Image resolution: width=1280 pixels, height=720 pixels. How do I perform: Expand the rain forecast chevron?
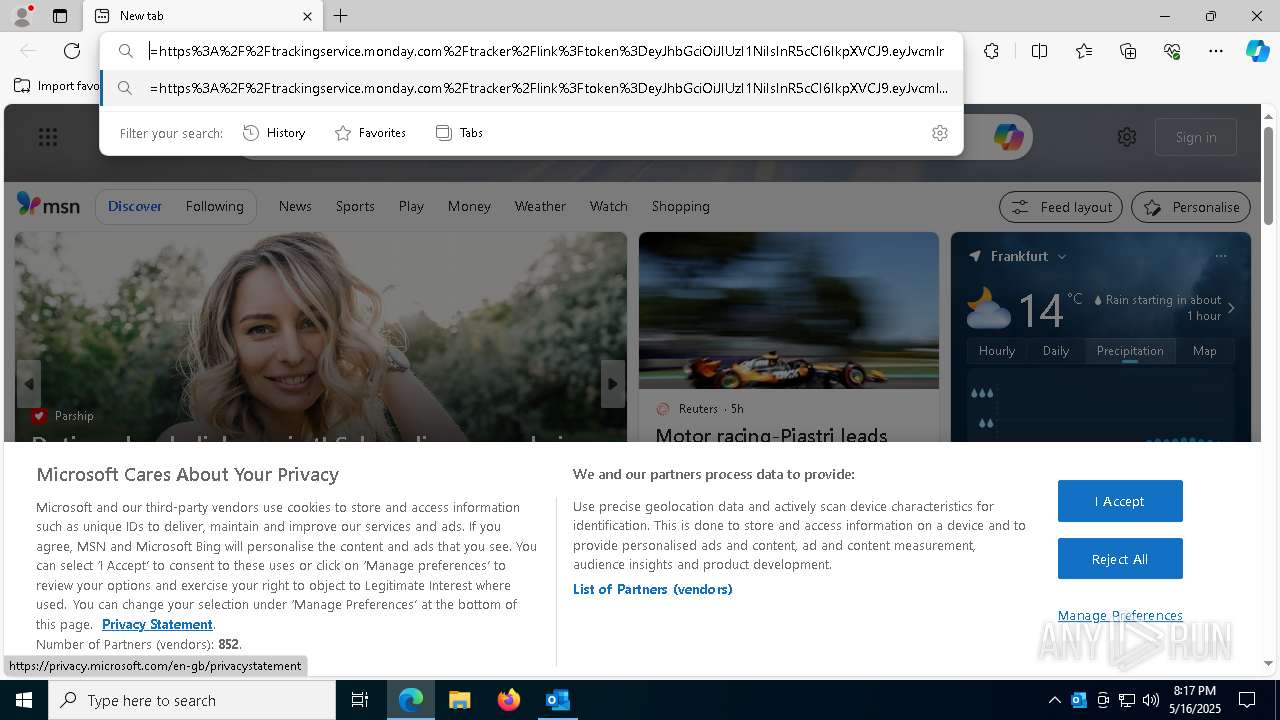[x=1231, y=308]
